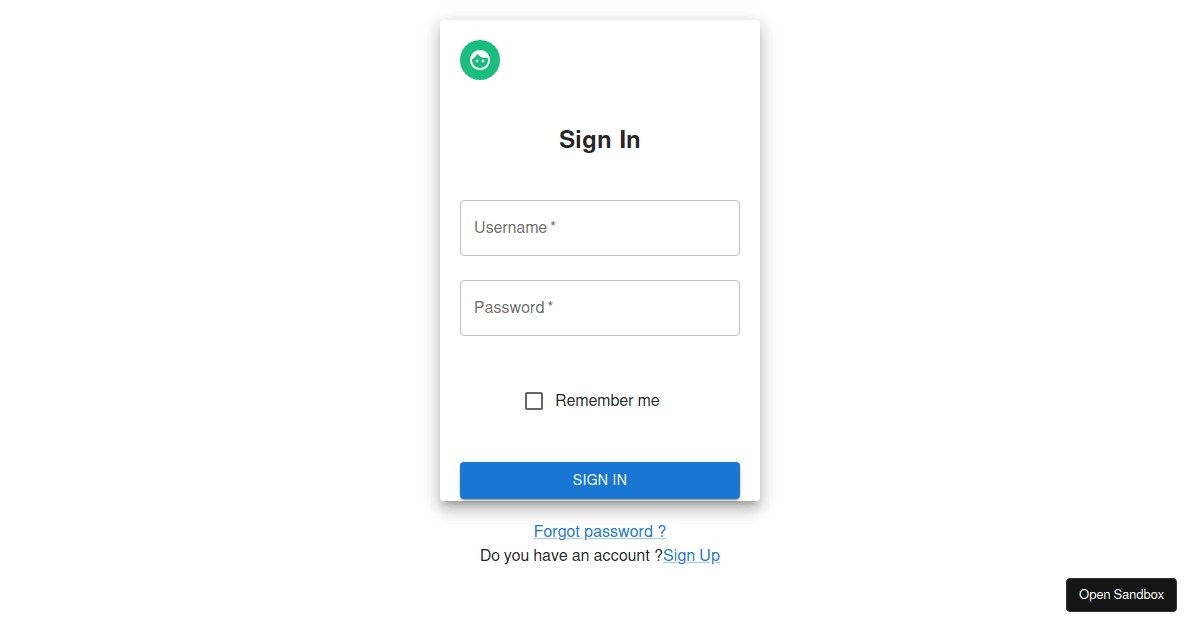Follow the Sign Up link
1200x630 pixels.
(691, 556)
